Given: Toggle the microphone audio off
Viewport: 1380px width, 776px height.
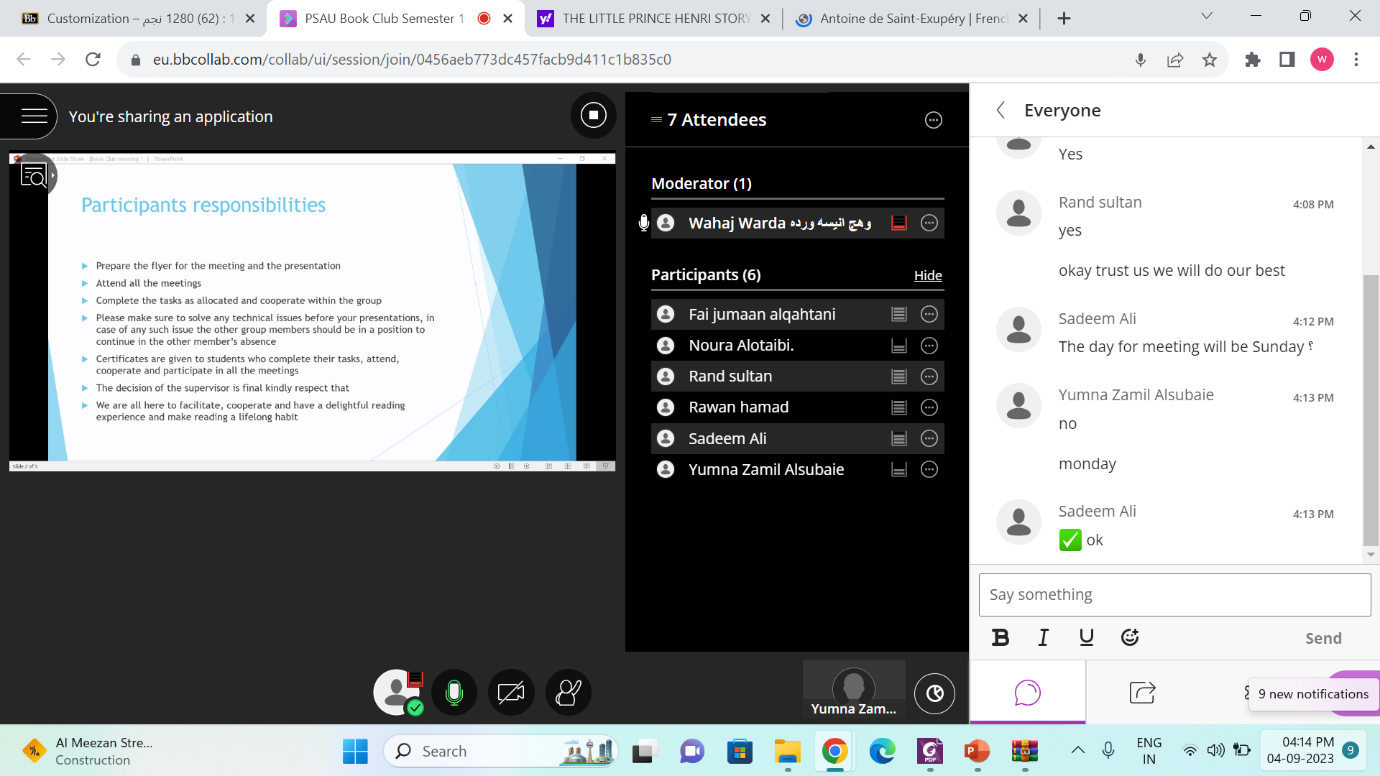Looking at the screenshot, I should [x=454, y=692].
